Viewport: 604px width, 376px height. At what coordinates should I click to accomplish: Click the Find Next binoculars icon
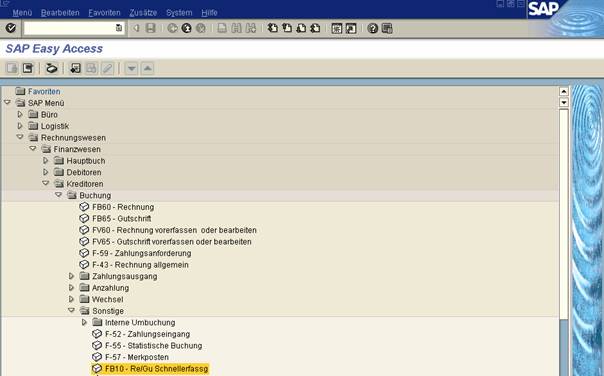[x=250, y=28]
